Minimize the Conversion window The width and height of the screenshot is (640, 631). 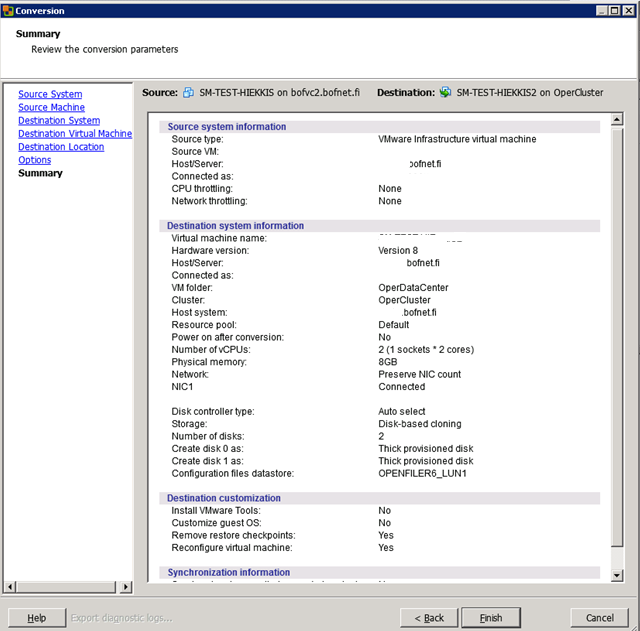[x=601, y=11]
